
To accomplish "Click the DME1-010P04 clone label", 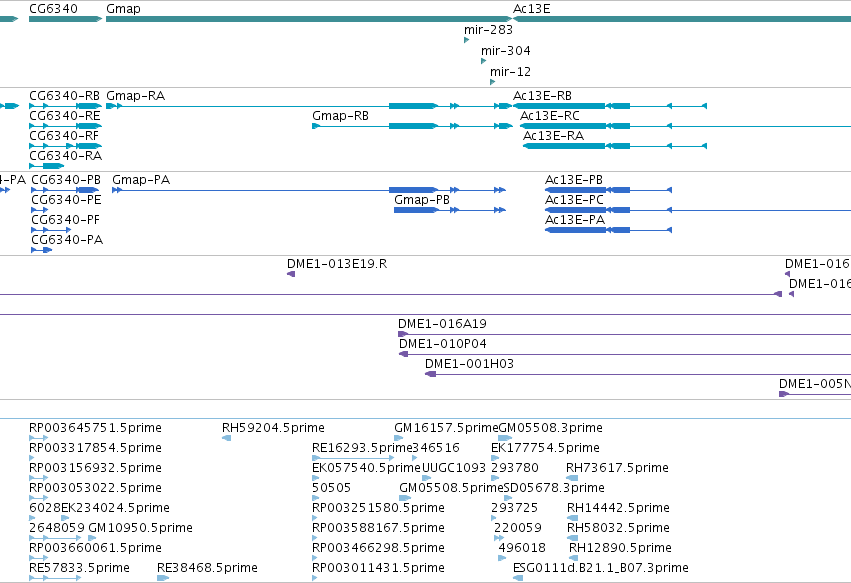I will [442, 344].
